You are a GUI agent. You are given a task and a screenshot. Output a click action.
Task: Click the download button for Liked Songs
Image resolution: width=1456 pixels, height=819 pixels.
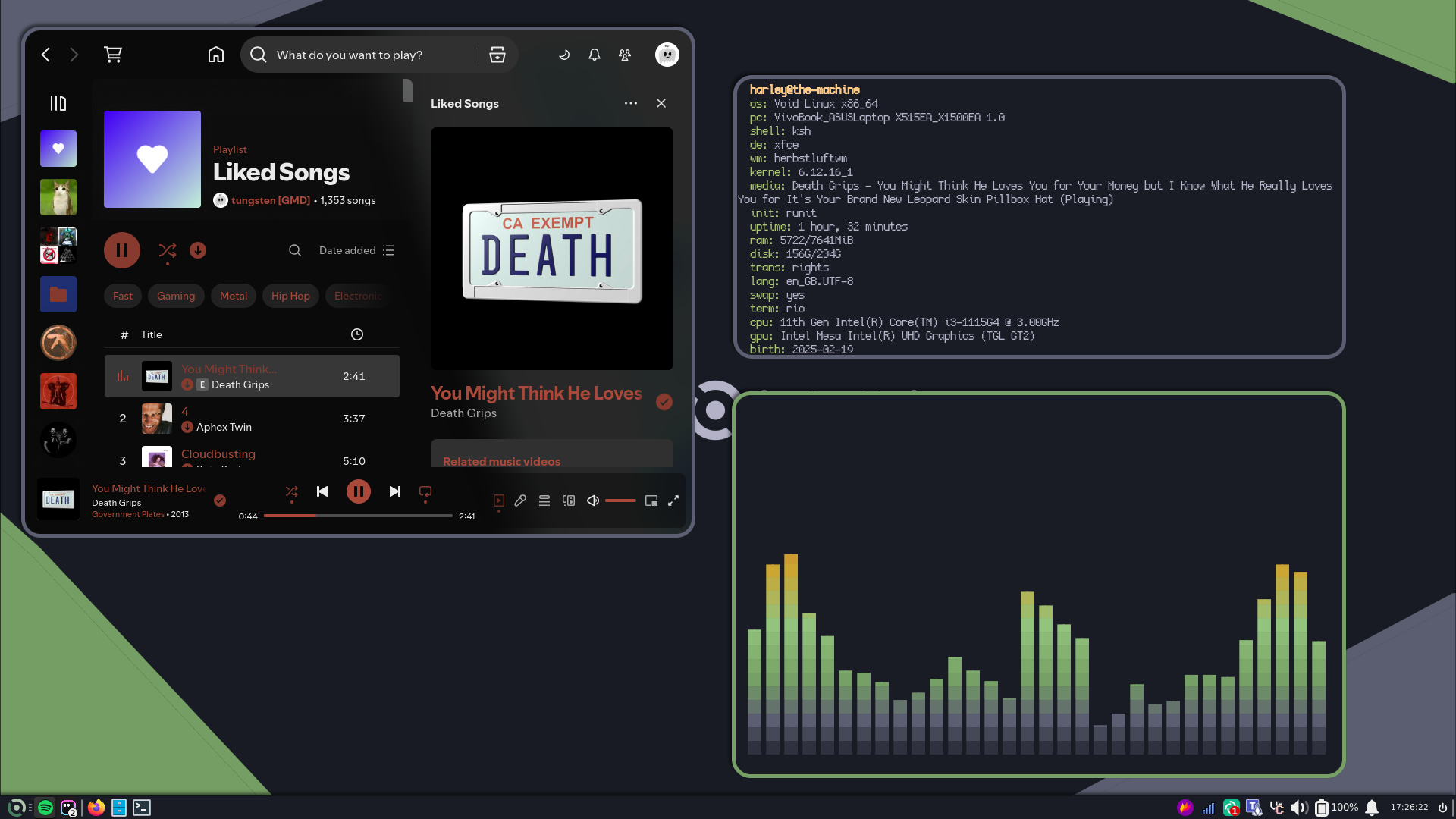tap(198, 250)
